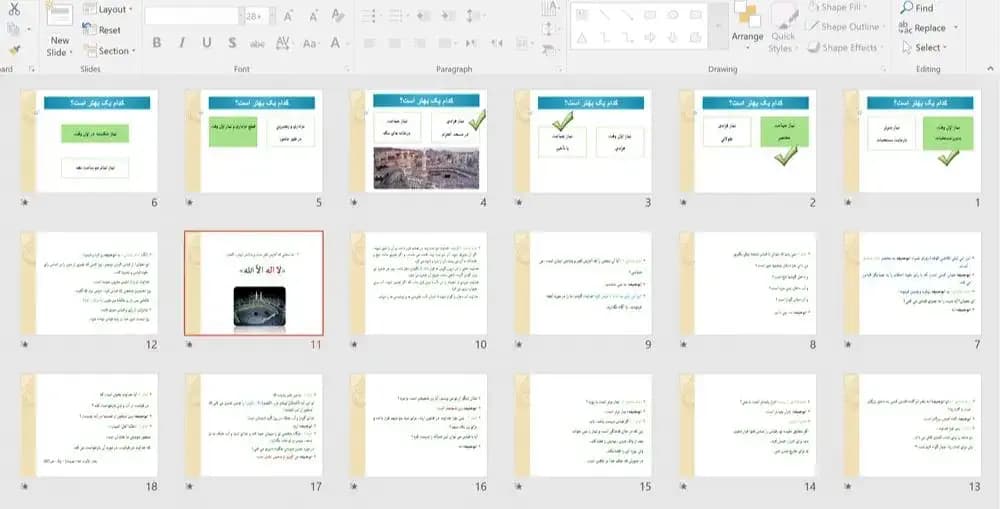Click Increase Font Size icon
Viewport: 1000px width, 509px height.
pyautogui.click(x=288, y=17)
